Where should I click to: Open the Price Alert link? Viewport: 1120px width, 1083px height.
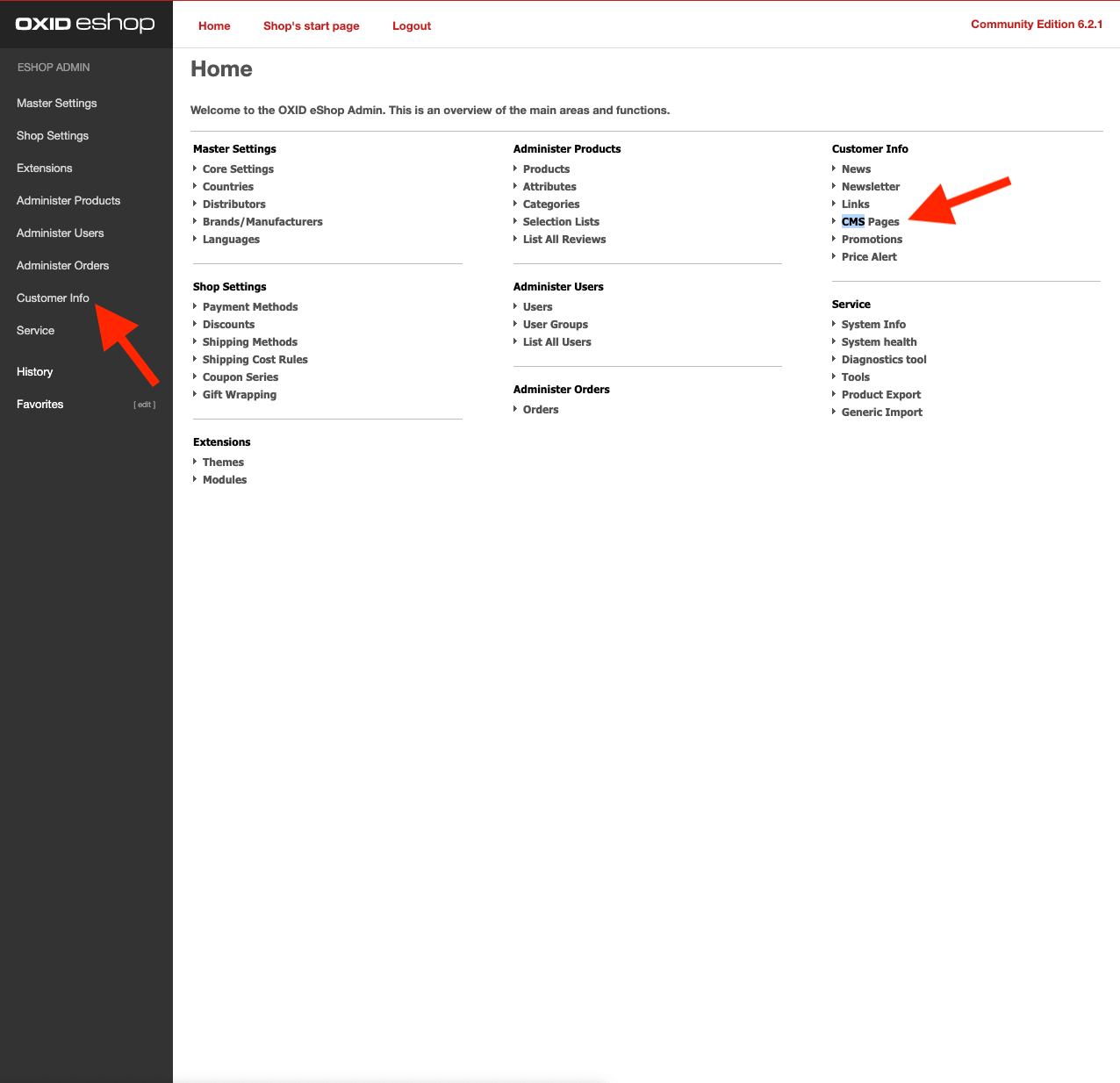coord(869,256)
